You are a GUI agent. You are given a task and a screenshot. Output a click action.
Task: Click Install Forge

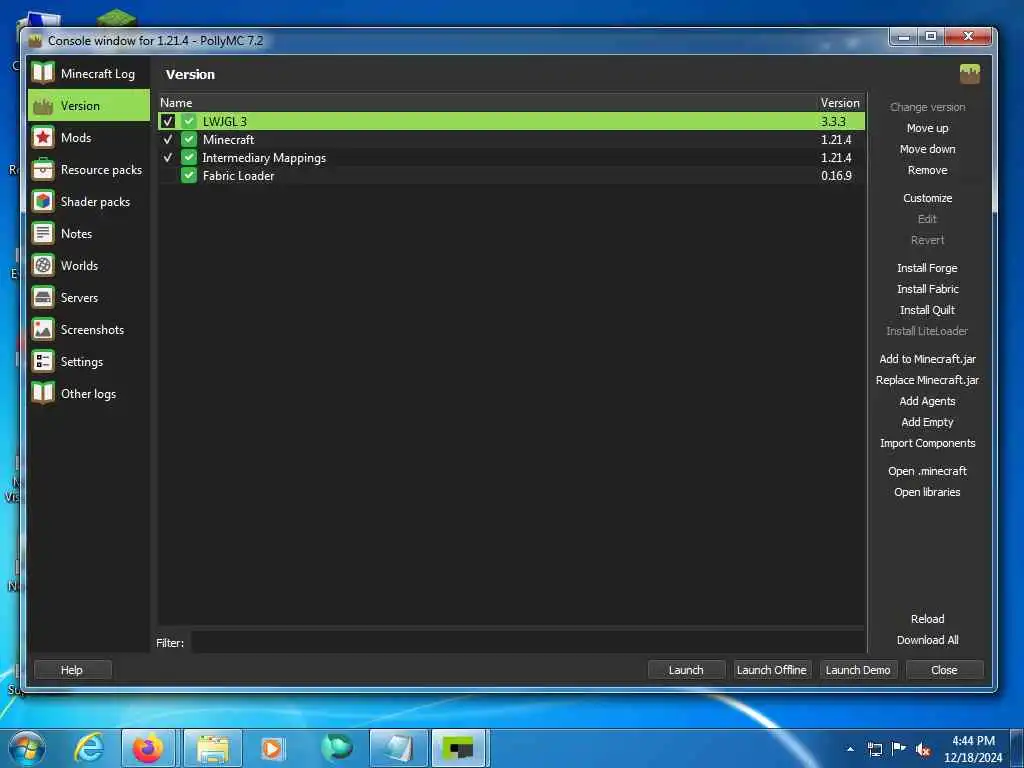(x=927, y=268)
